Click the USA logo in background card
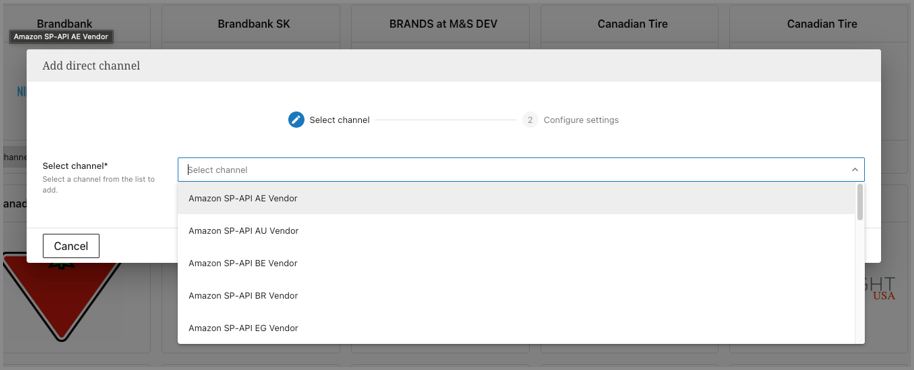This screenshot has width=914, height=370. click(x=884, y=296)
